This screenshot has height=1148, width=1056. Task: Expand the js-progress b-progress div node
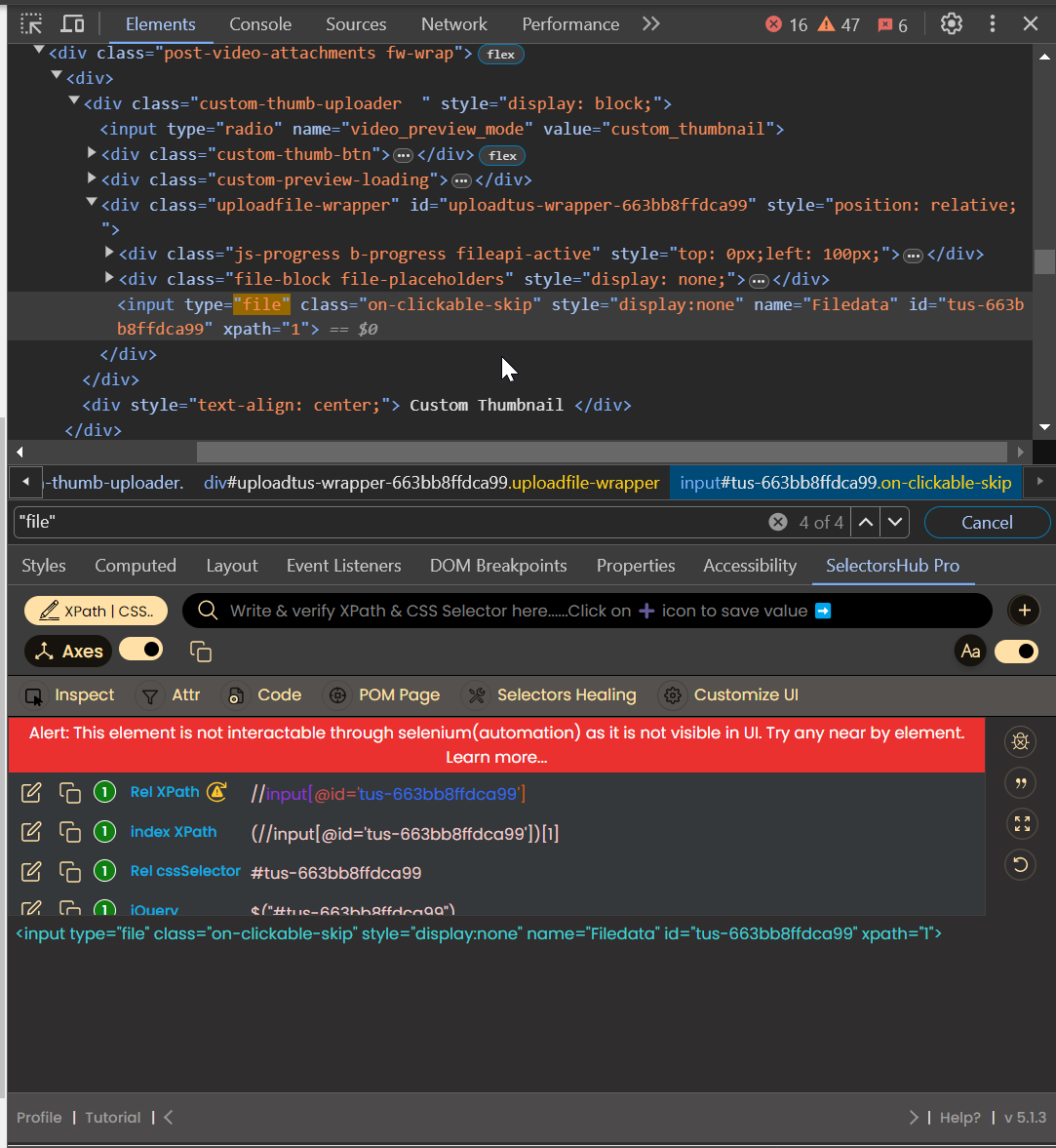(109, 252)
